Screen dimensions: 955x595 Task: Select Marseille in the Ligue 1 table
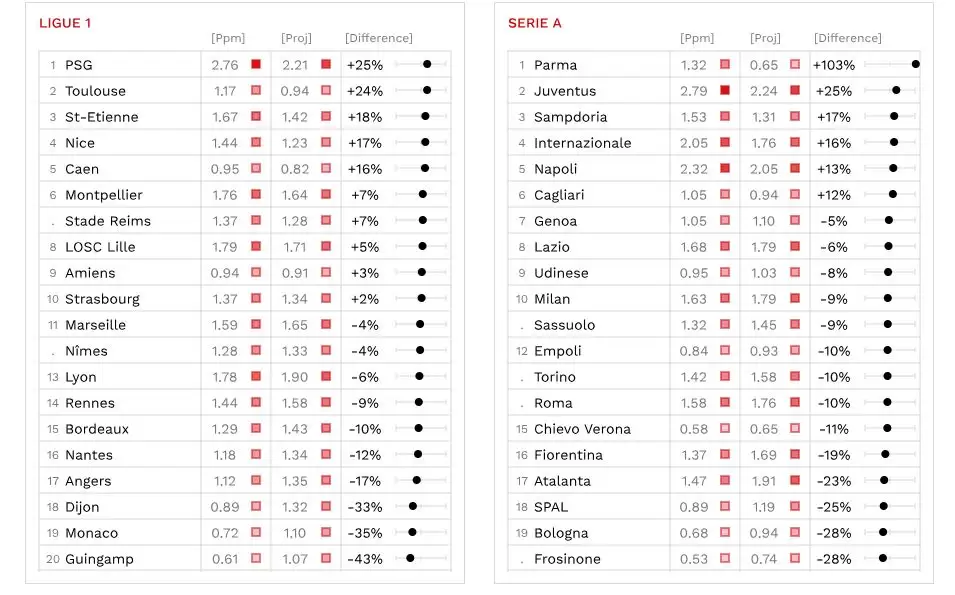(95, 325)
